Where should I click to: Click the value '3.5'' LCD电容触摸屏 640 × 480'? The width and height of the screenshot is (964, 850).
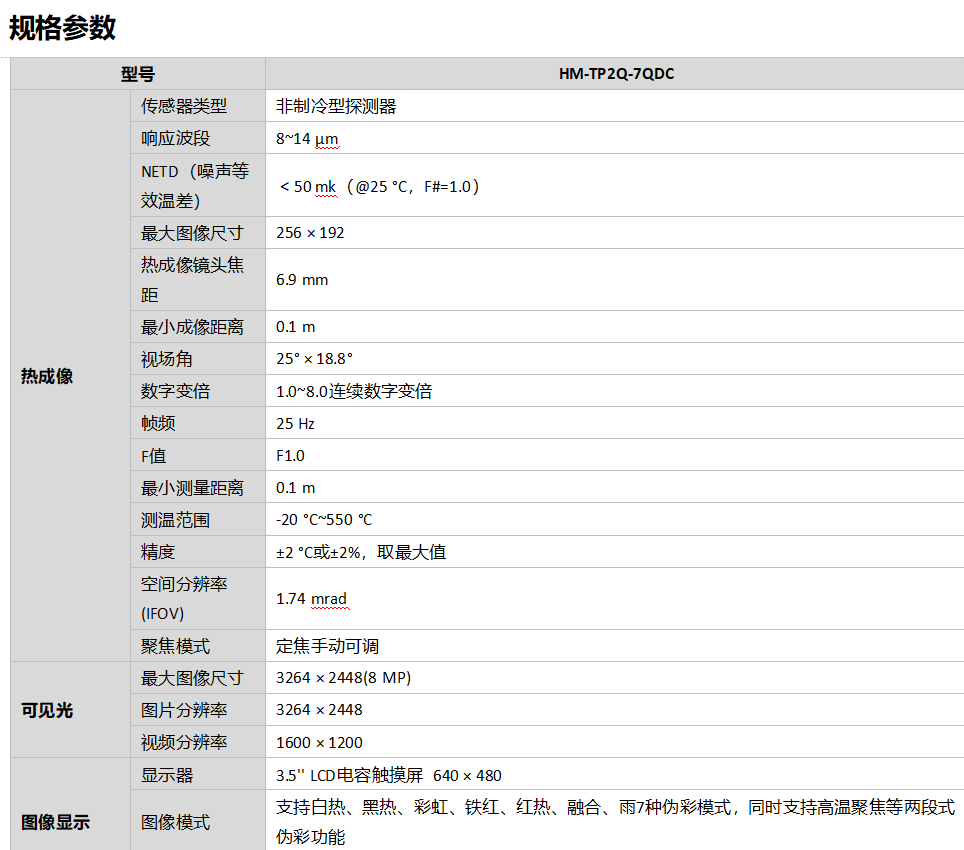[x=389, y=775]
